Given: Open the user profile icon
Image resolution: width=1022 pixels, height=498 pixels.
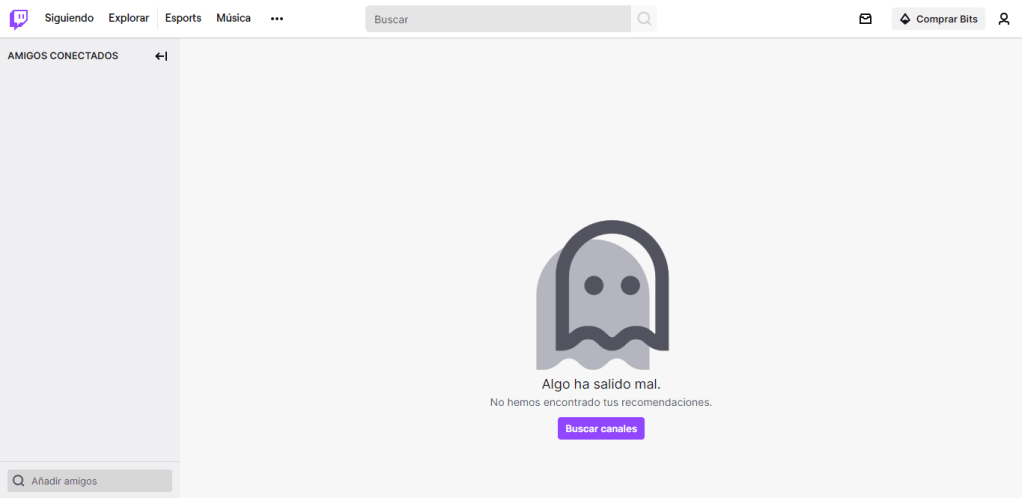Looking at the screenshot, I should coord(1003,19).
